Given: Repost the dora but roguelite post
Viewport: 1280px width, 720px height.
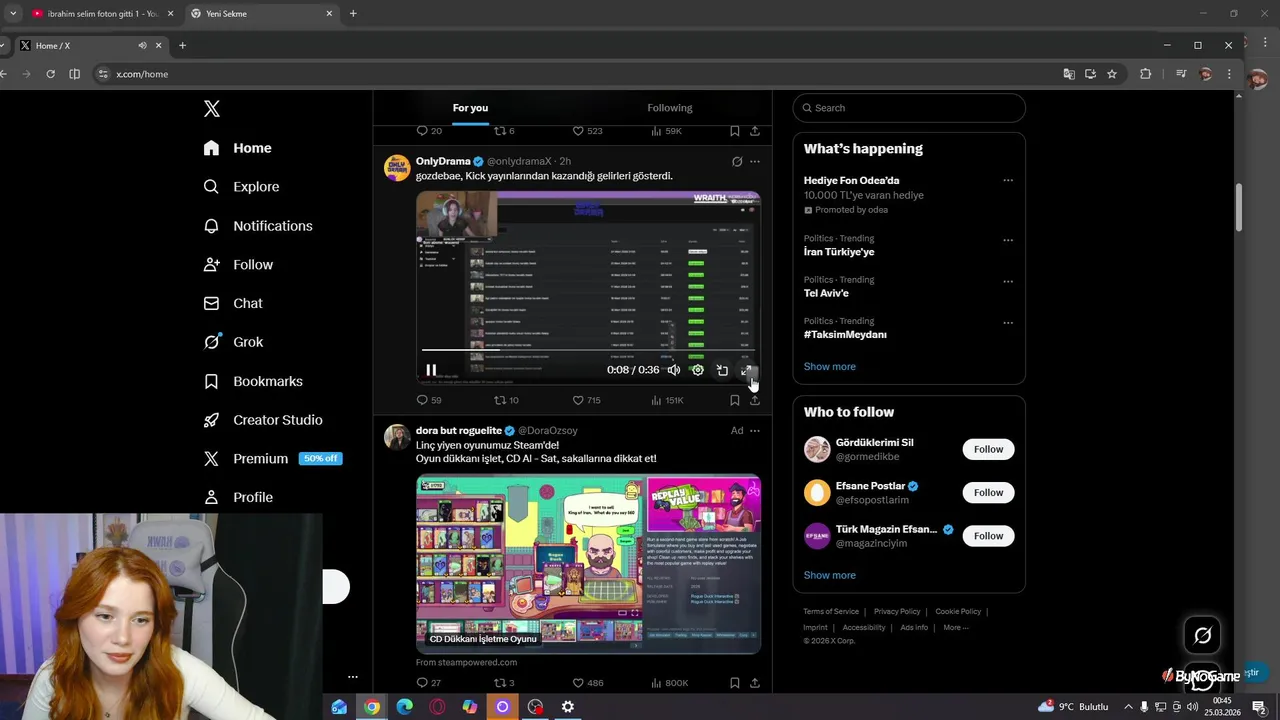Looking at the screenshot, I should (x=504, y=683).
